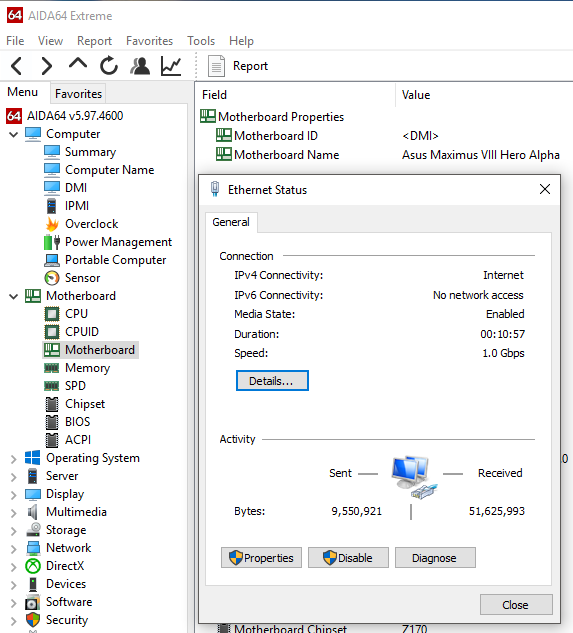Click the Motherboard Properties group header

273,117
